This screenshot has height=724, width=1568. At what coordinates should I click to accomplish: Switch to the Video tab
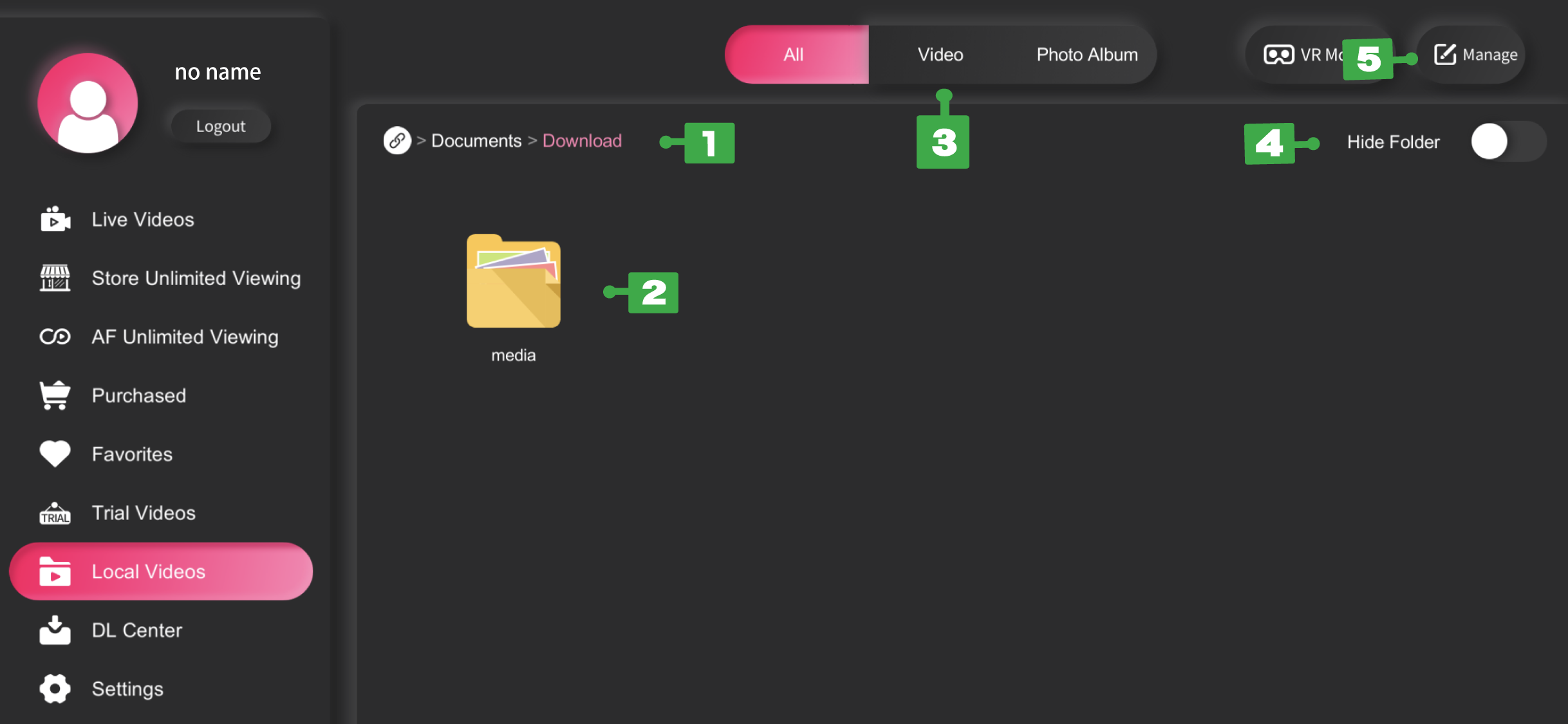click(x=940, y=55)
